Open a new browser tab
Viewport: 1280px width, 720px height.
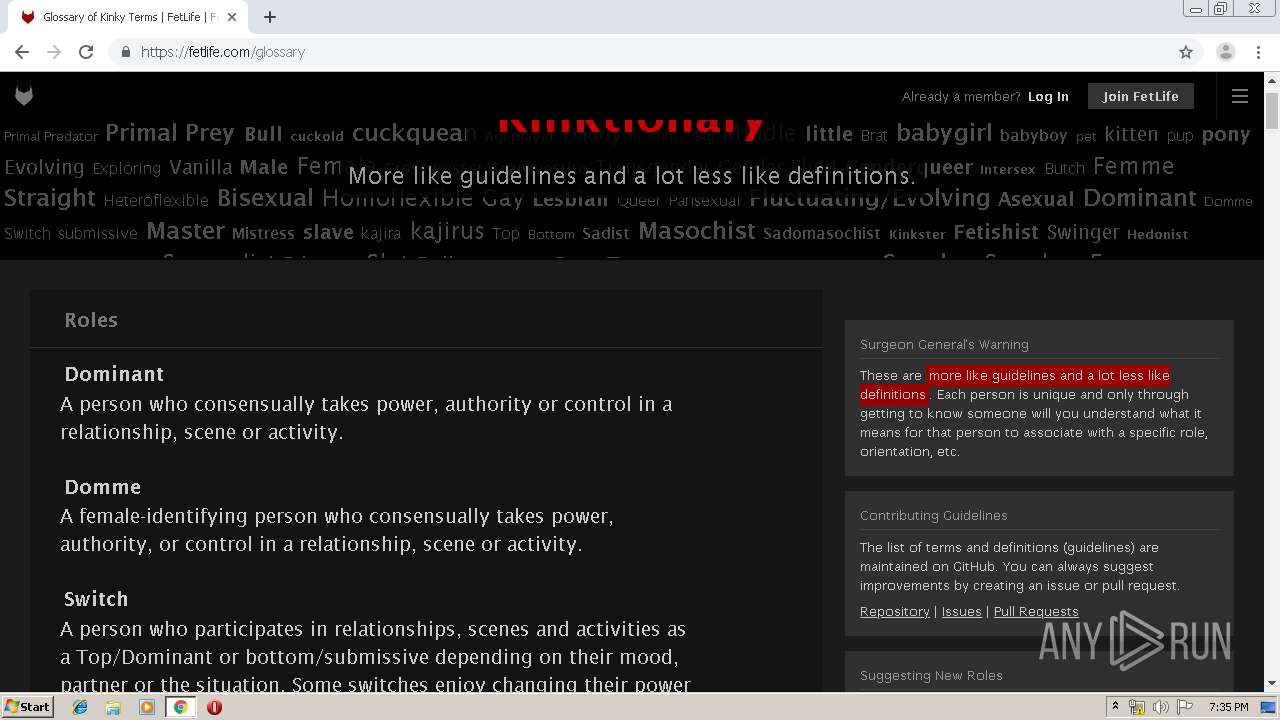(270, 17)
